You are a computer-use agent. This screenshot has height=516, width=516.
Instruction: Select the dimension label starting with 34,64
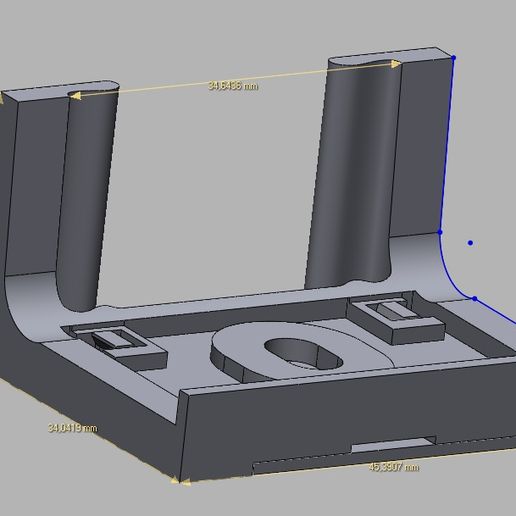coord(233,86)
